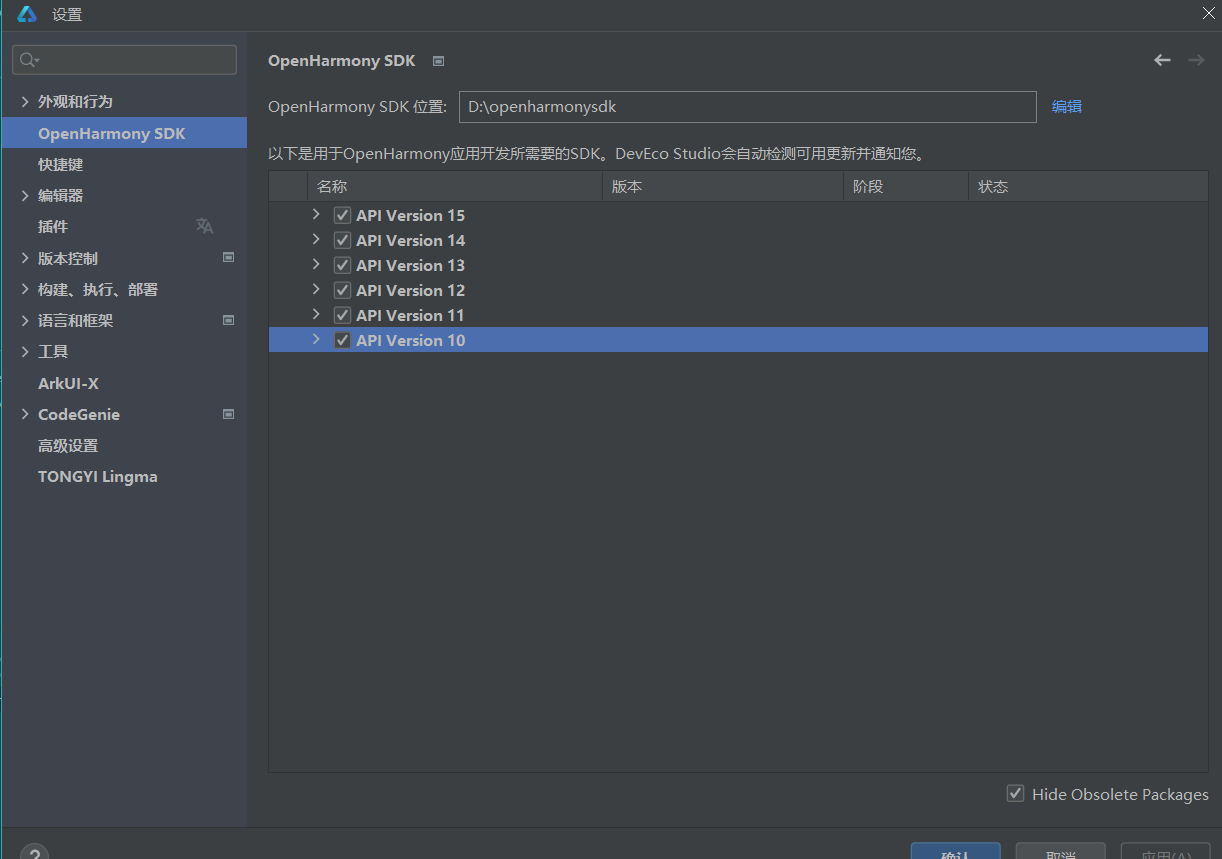Toggle the API Version 12 checkbox
Viewport: 1222px width, 859px height.
point(342,290)
